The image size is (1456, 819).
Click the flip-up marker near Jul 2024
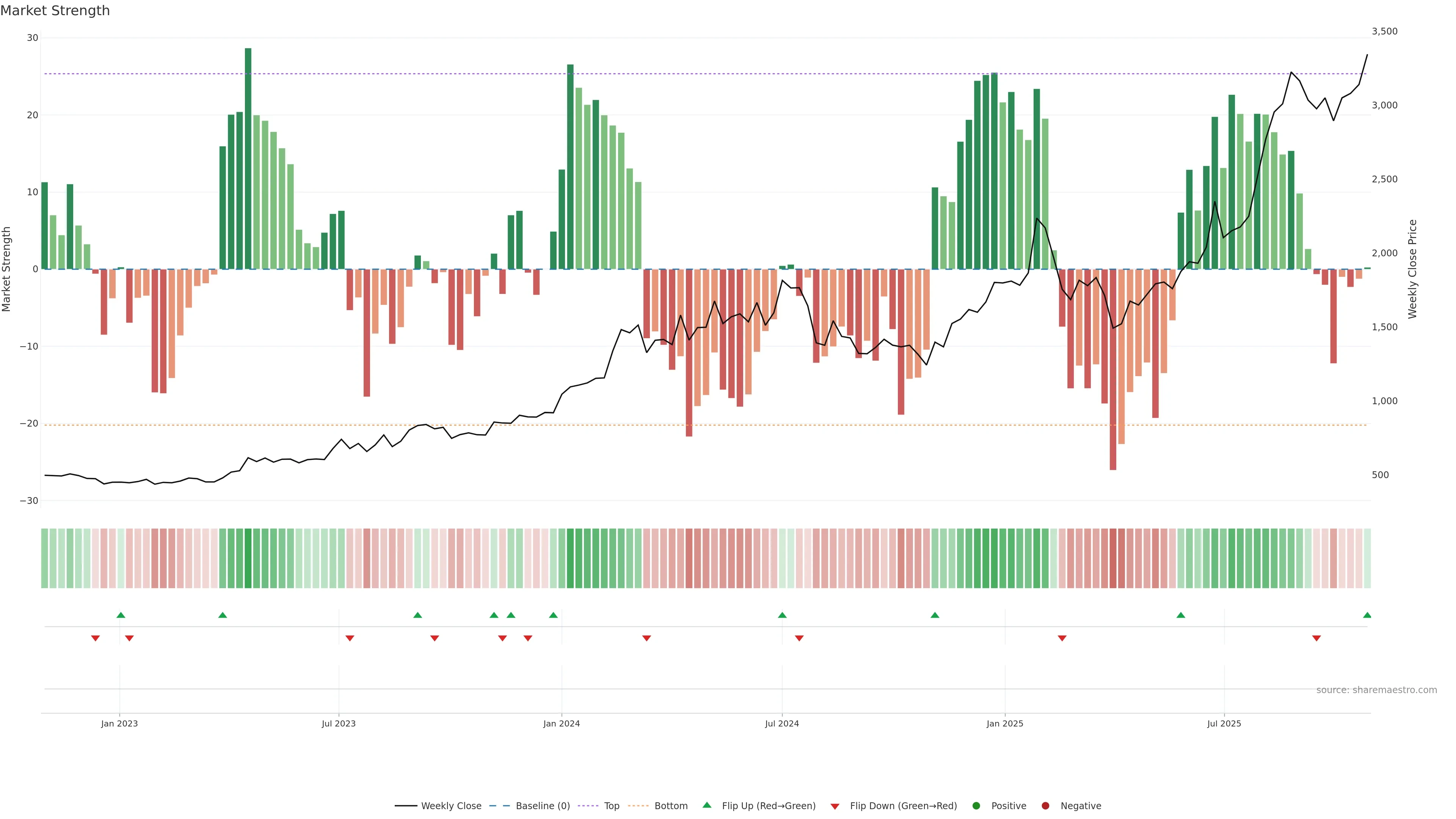[782, 615]
